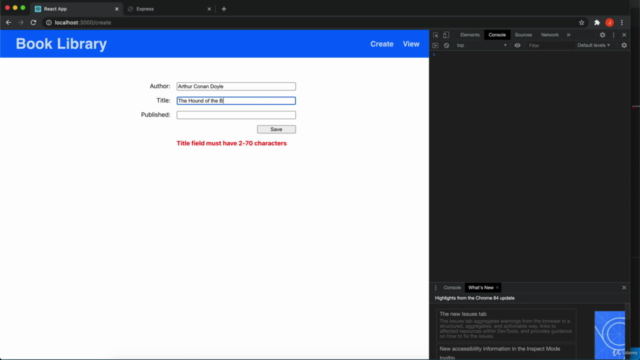Open the Chrome extensions puzzle icon
The height and width of the screenshot is (360, 640).
point(597,22)
